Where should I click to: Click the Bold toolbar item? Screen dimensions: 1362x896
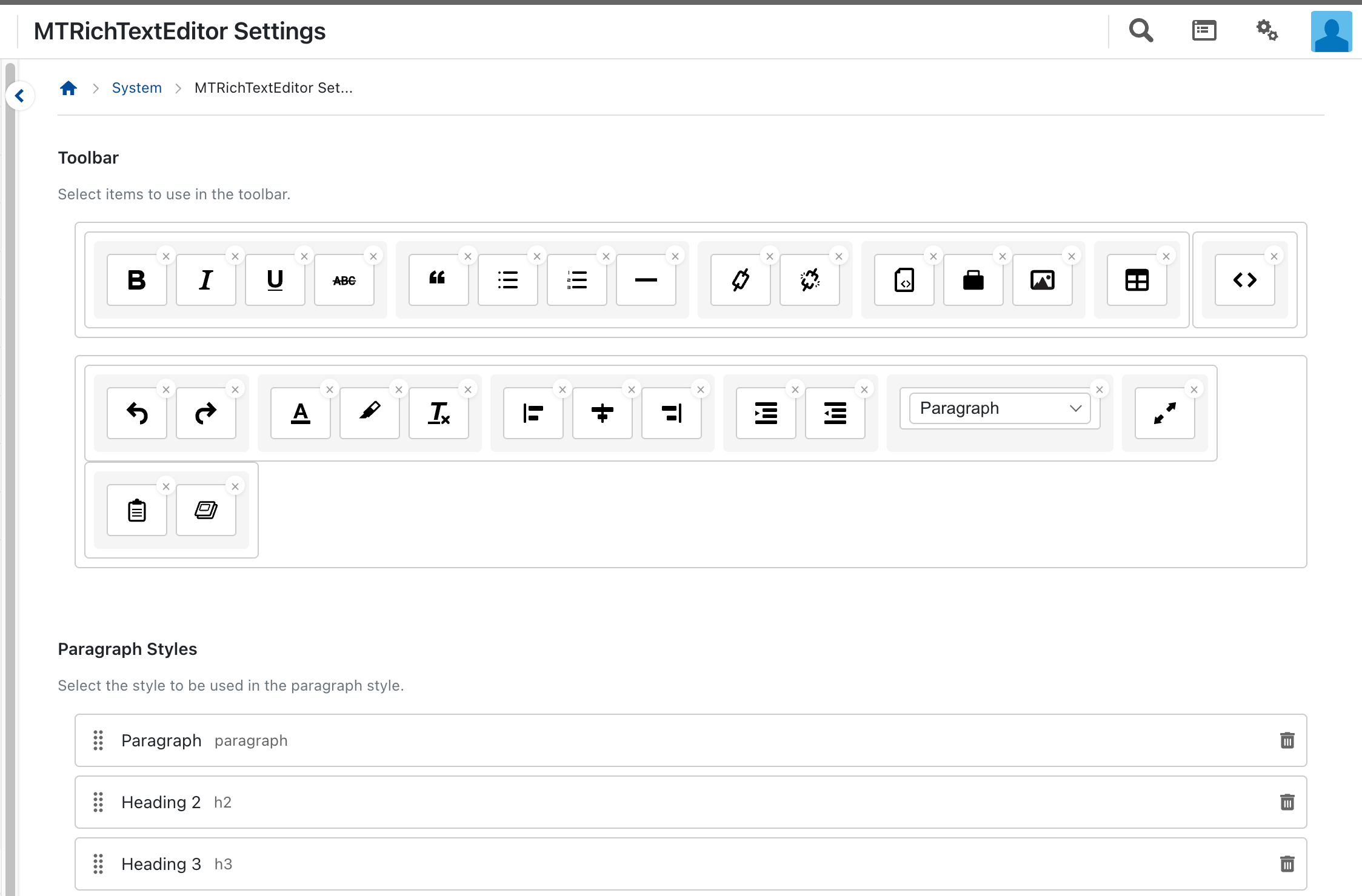click(136, 280)
